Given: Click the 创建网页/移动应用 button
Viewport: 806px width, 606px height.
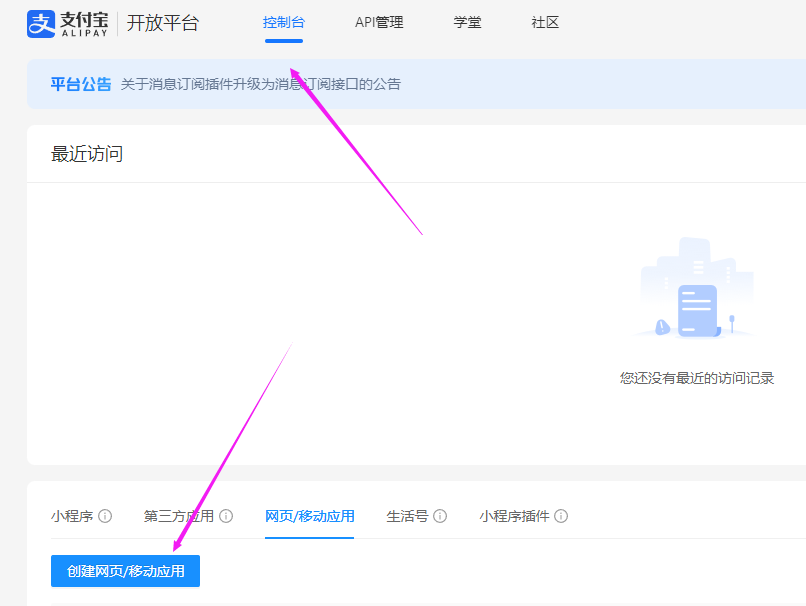Looking at the screenshot, I should point(125,571).
